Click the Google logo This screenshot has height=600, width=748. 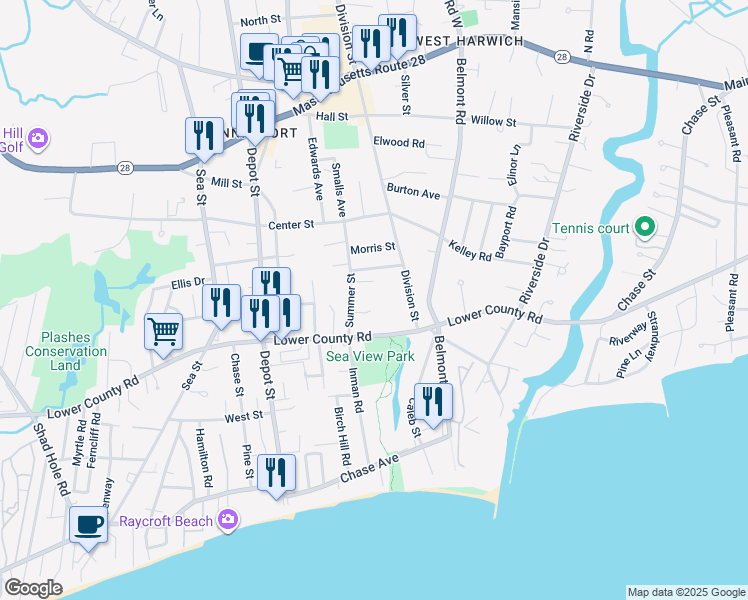(x=33, y=588)
